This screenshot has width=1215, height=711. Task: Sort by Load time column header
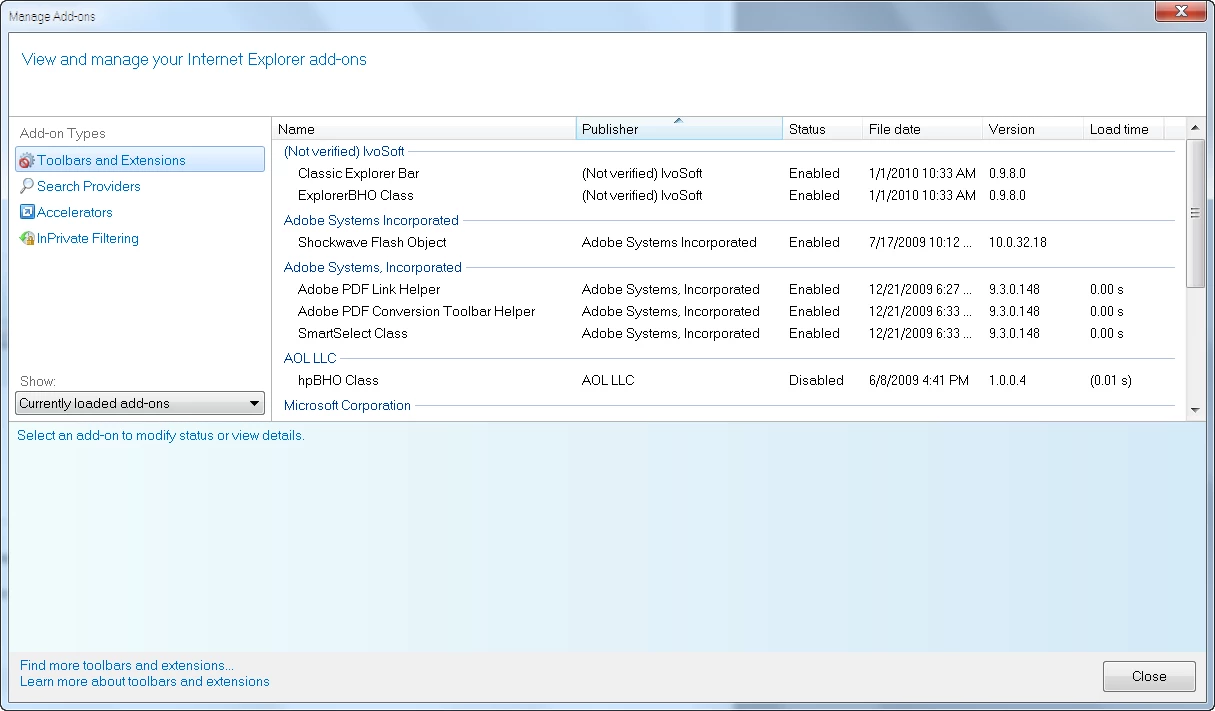pyautogui.click(x=1124, y=129)
